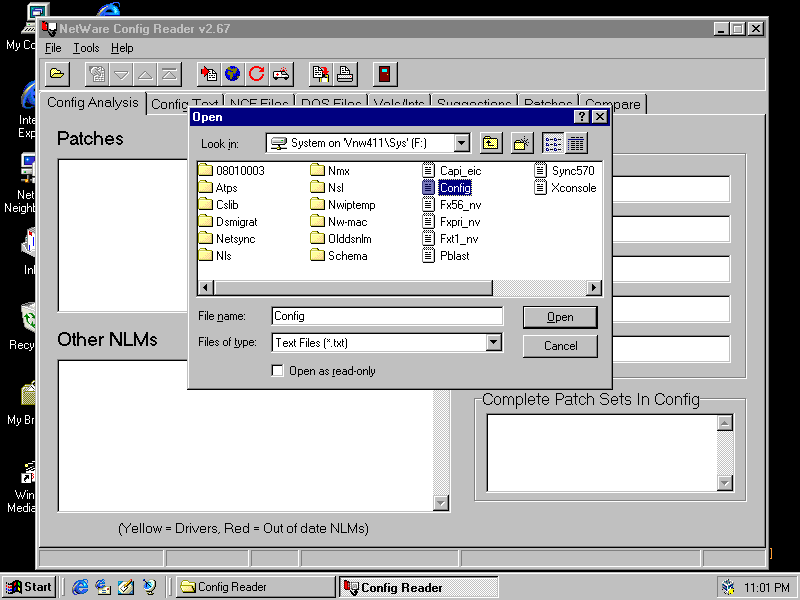Image resolution: width=800 pixels, height=600 pixels.
Task: Select the Nwiptemp folder
Action: 343,205
